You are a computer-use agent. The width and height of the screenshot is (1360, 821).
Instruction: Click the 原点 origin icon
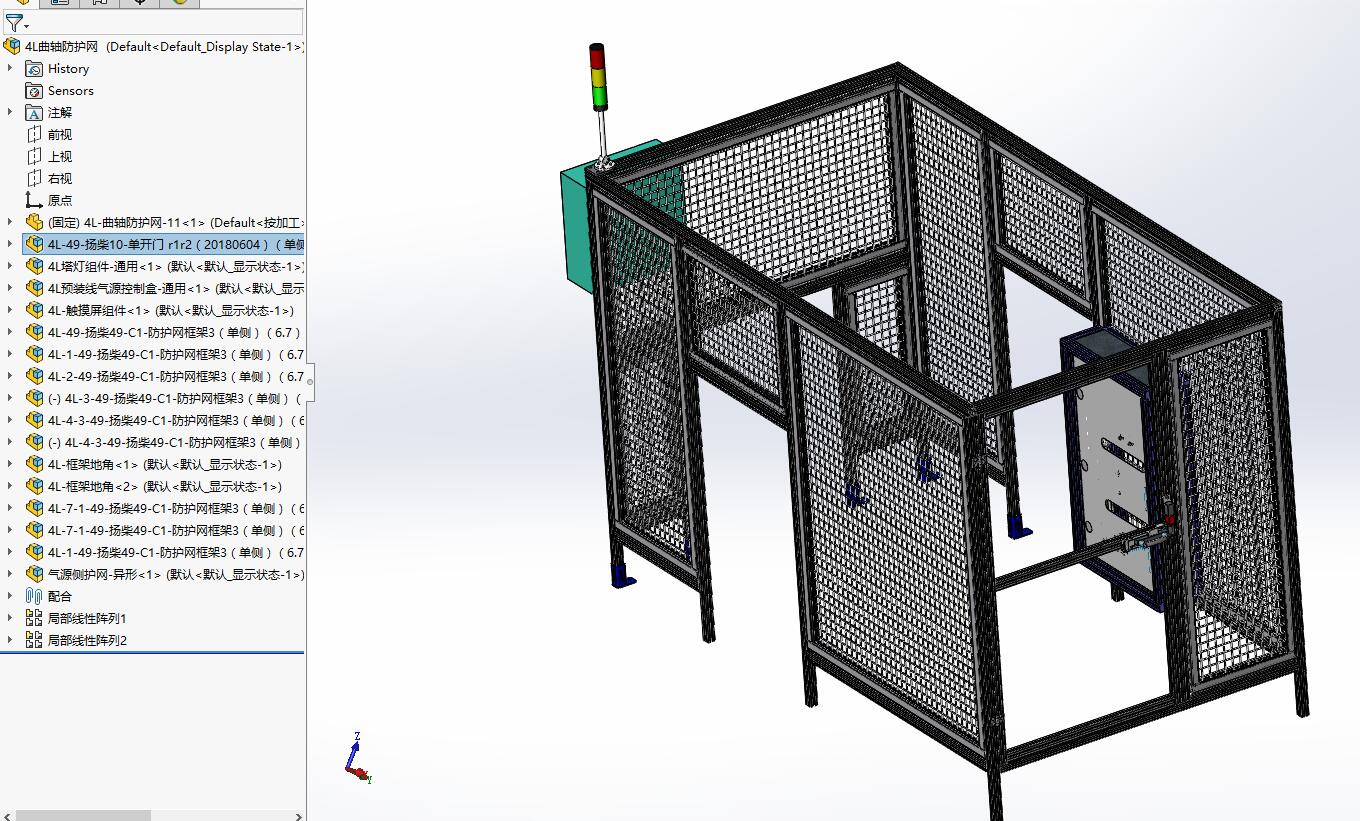tap(34, 201)
